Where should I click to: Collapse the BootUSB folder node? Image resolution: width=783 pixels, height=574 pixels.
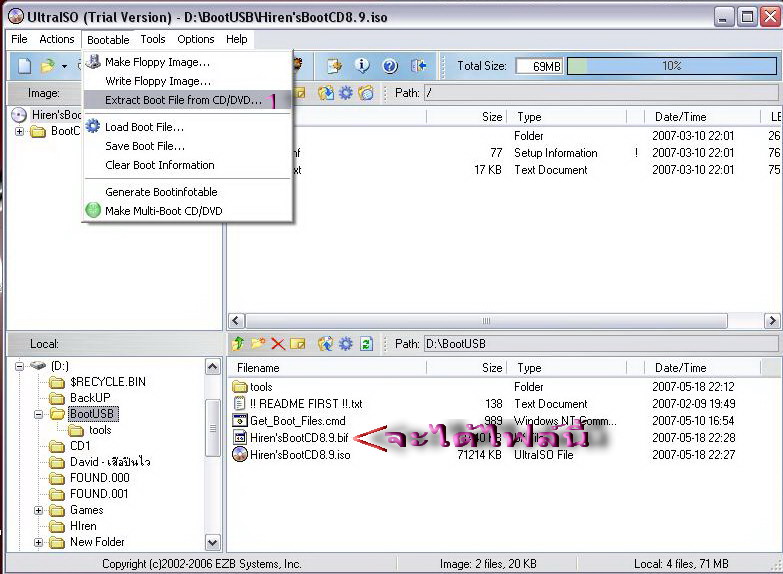click(38, 414)
